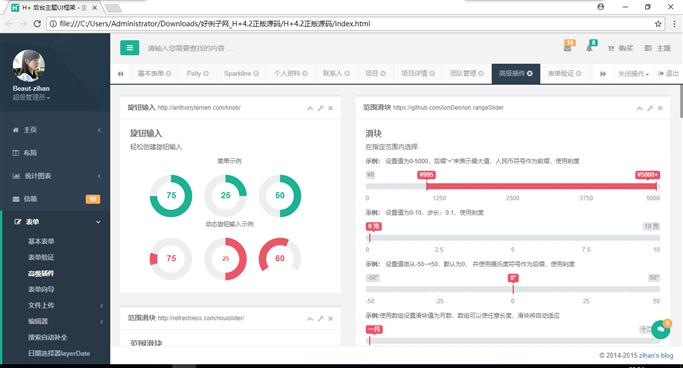Viewport: 683px width, 368px height.
Task: Open 表单验证 in the sidebar
Action: click(41, 257)
